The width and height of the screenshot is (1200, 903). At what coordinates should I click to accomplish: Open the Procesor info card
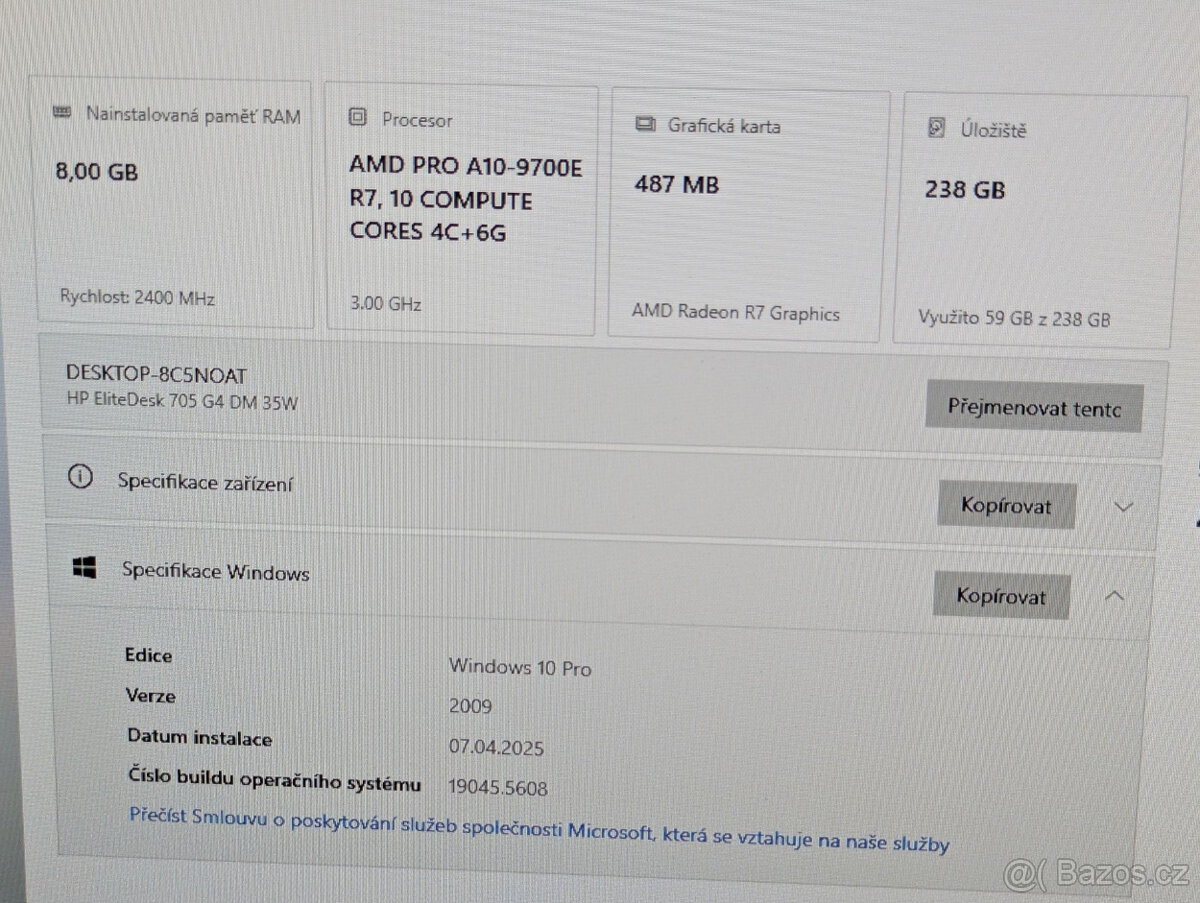(462, 208)
